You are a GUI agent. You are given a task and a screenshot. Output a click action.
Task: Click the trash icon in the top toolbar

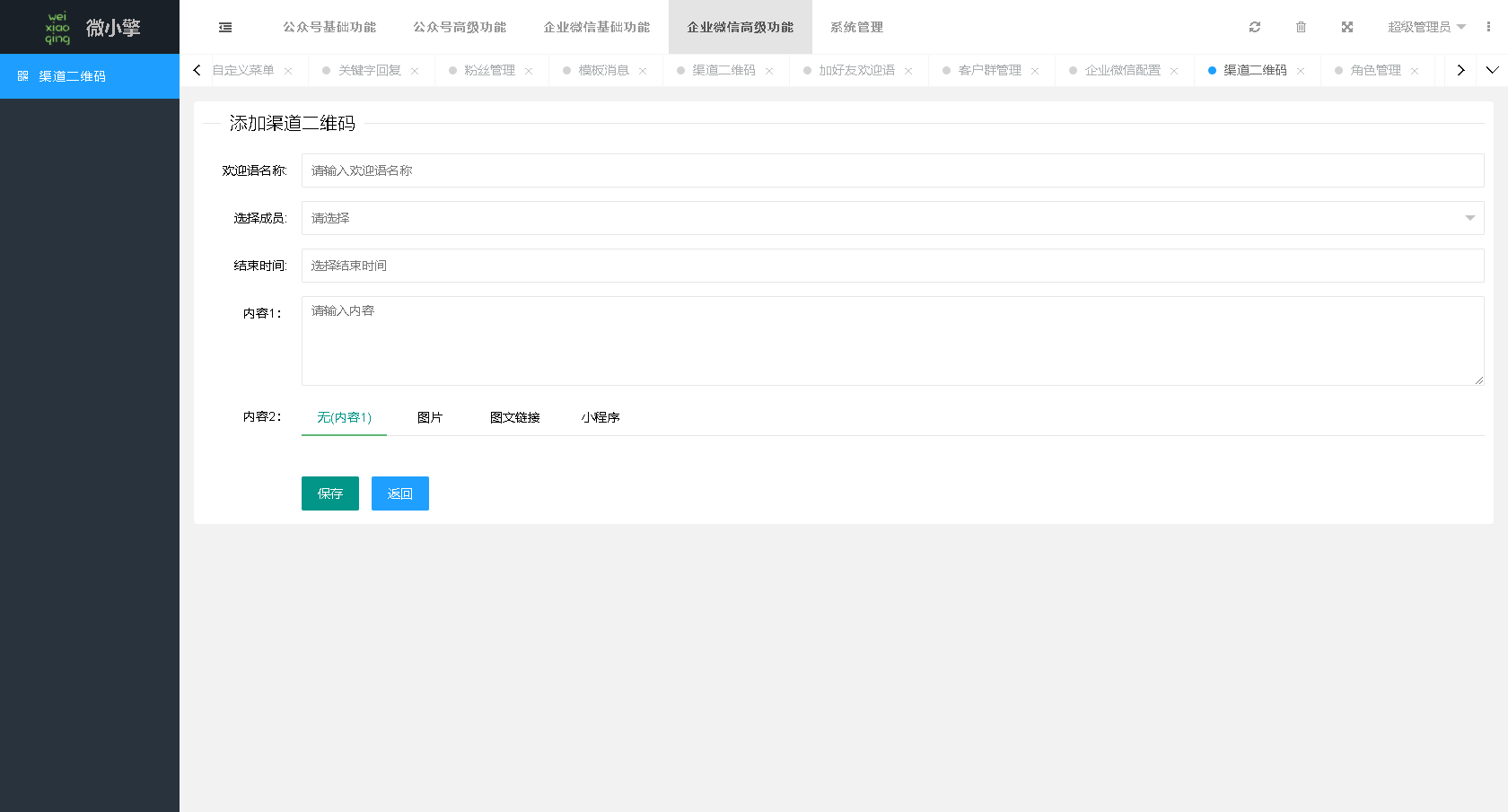(1301, 27)
